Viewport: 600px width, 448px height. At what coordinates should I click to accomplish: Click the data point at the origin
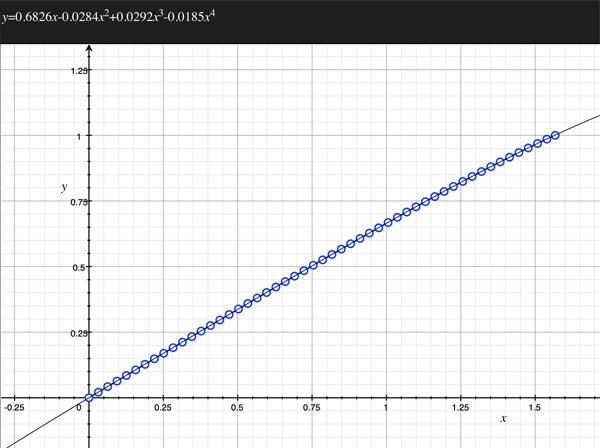click(89, 398)
